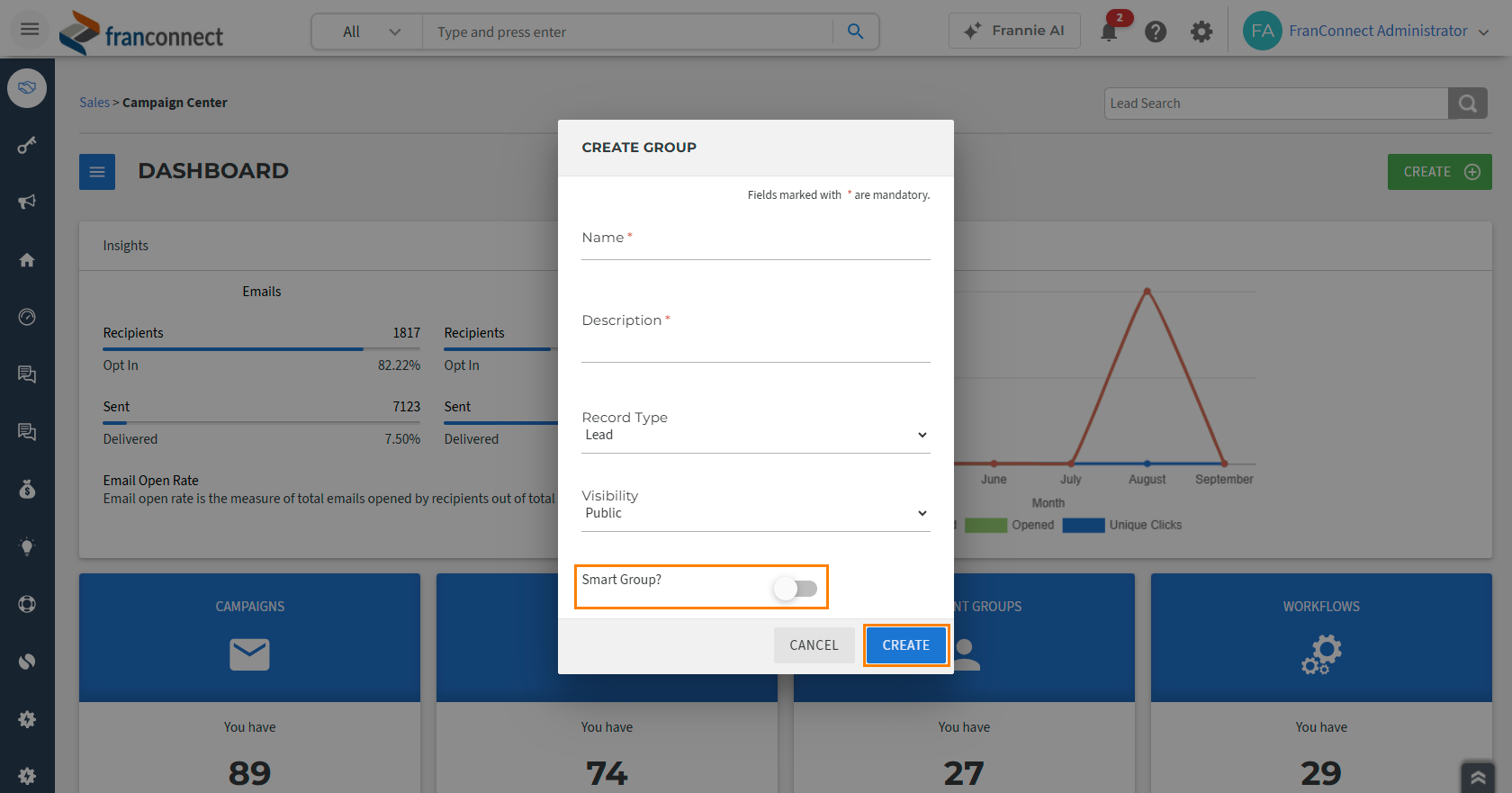Open the Visibility dropdown

tap(756, 513)
